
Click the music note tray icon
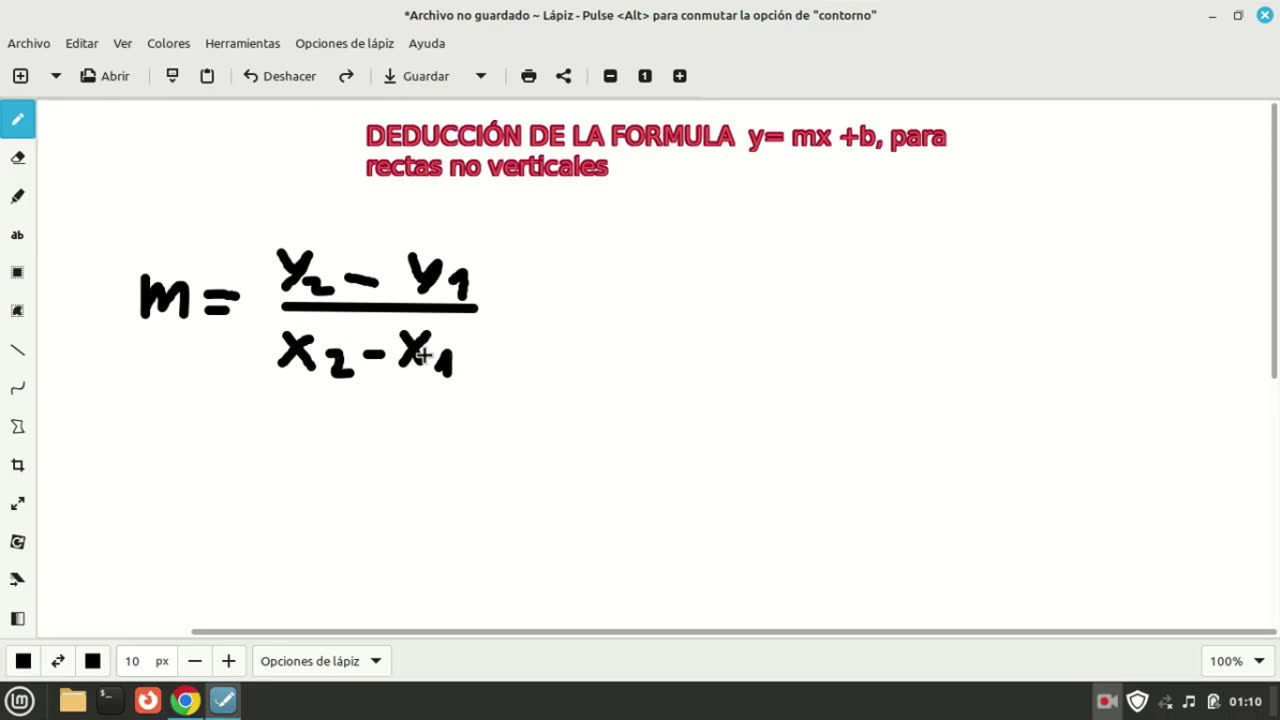tap(1189, 701)
